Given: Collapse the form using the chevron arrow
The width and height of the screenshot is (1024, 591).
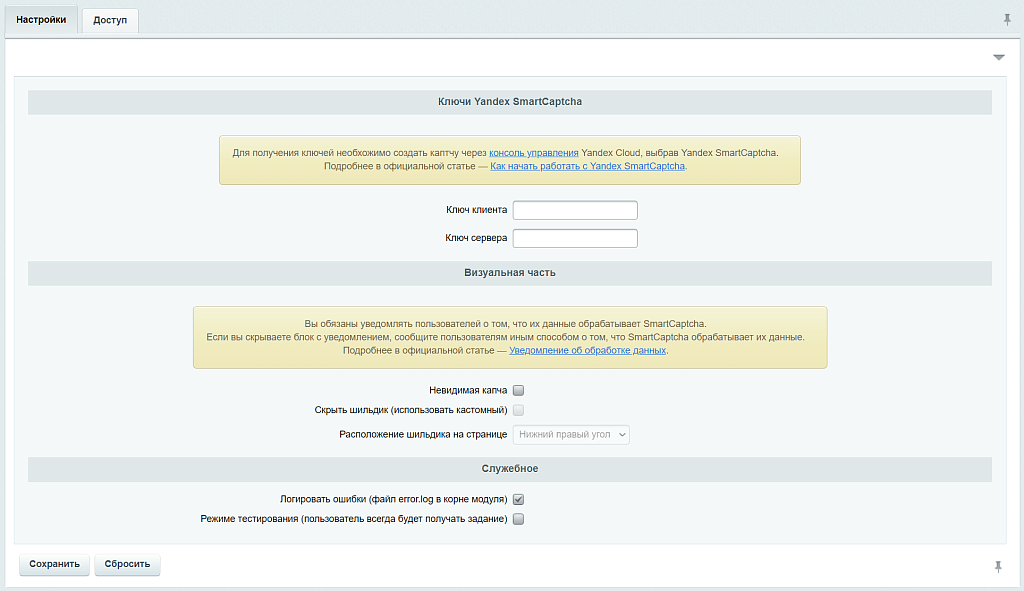Looking at the screenshot, I should 997,58.
